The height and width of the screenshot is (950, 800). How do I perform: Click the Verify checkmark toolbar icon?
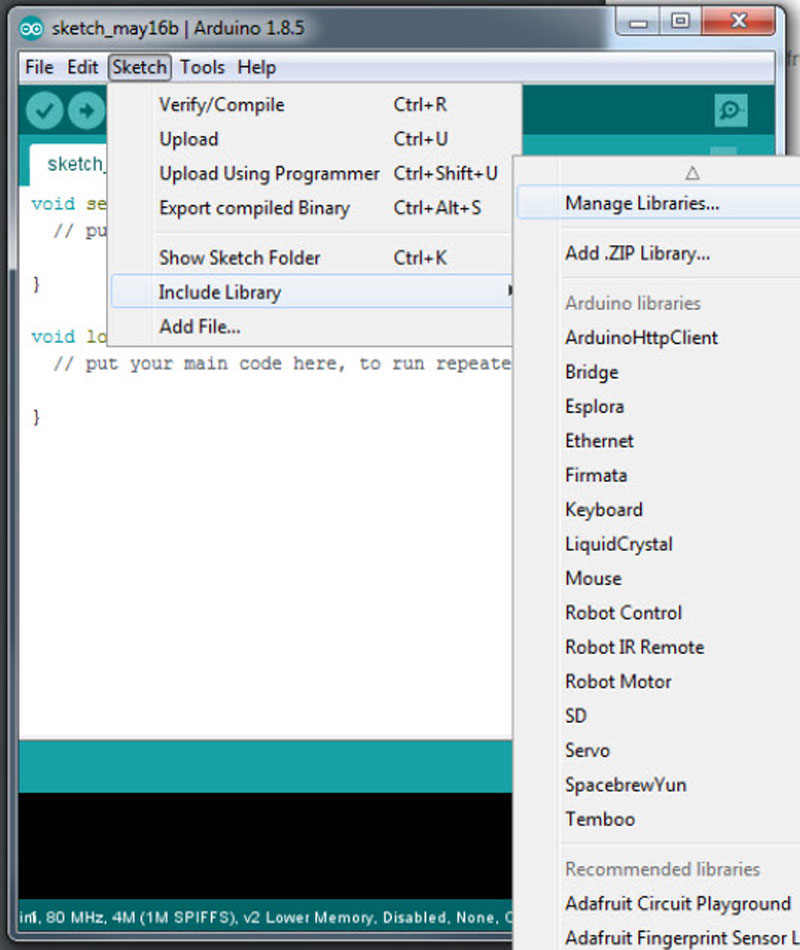pos(43,110)
